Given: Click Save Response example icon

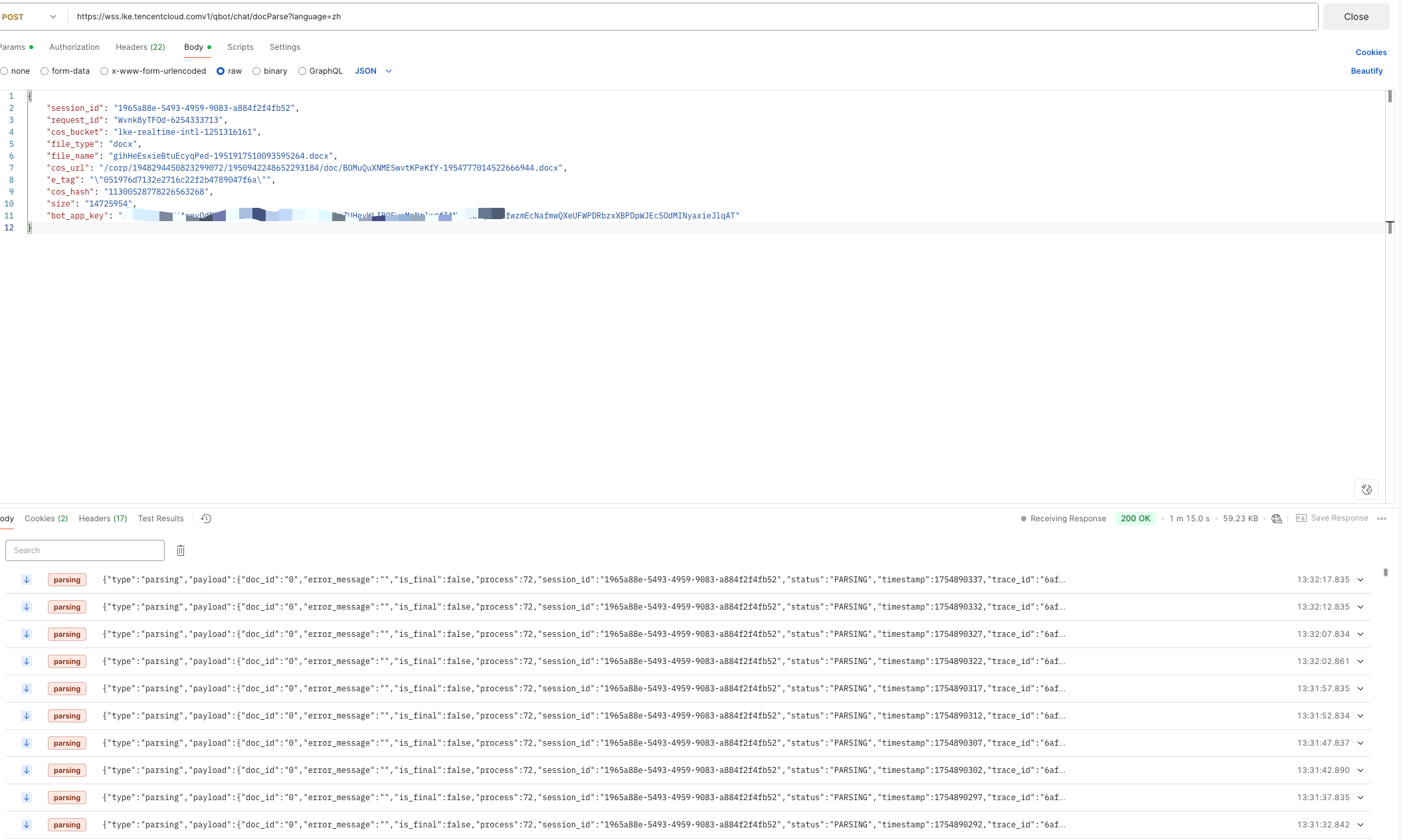Looking at the screenshot, I should (x=1301, y=518).
